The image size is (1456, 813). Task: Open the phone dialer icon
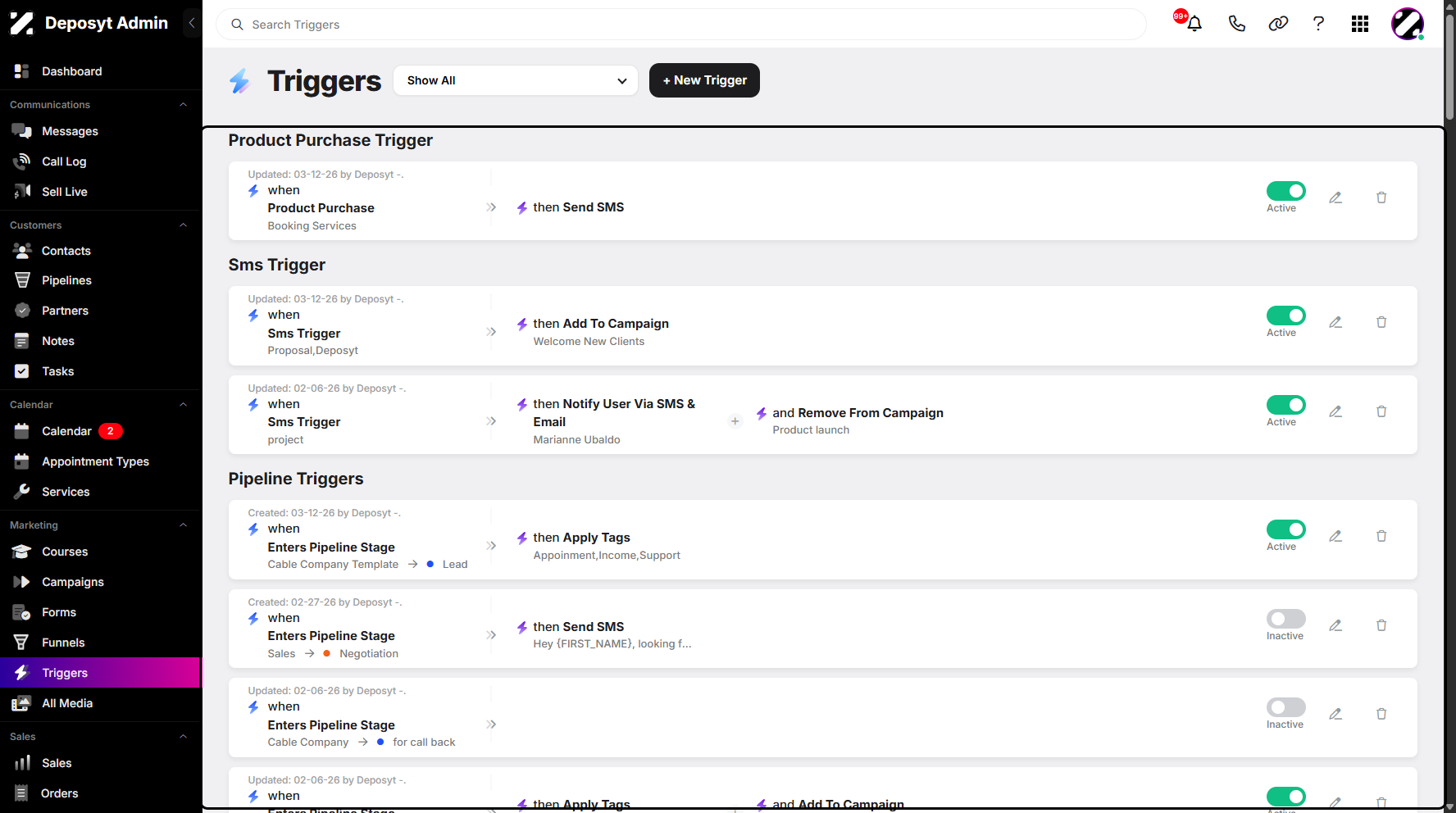click(1236, 24)
